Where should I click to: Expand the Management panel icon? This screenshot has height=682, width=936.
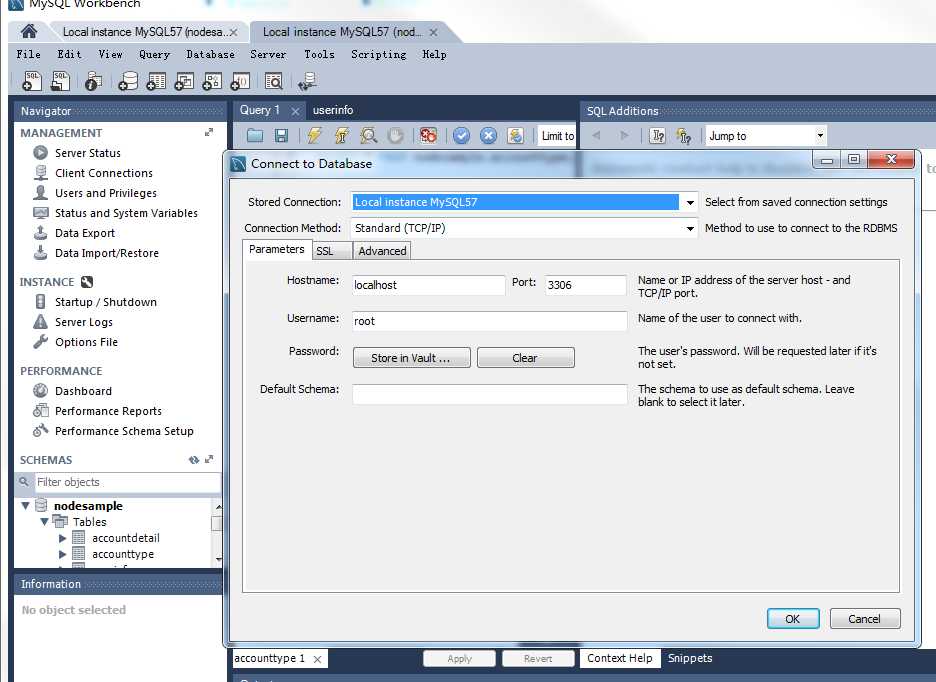point(208,132)
